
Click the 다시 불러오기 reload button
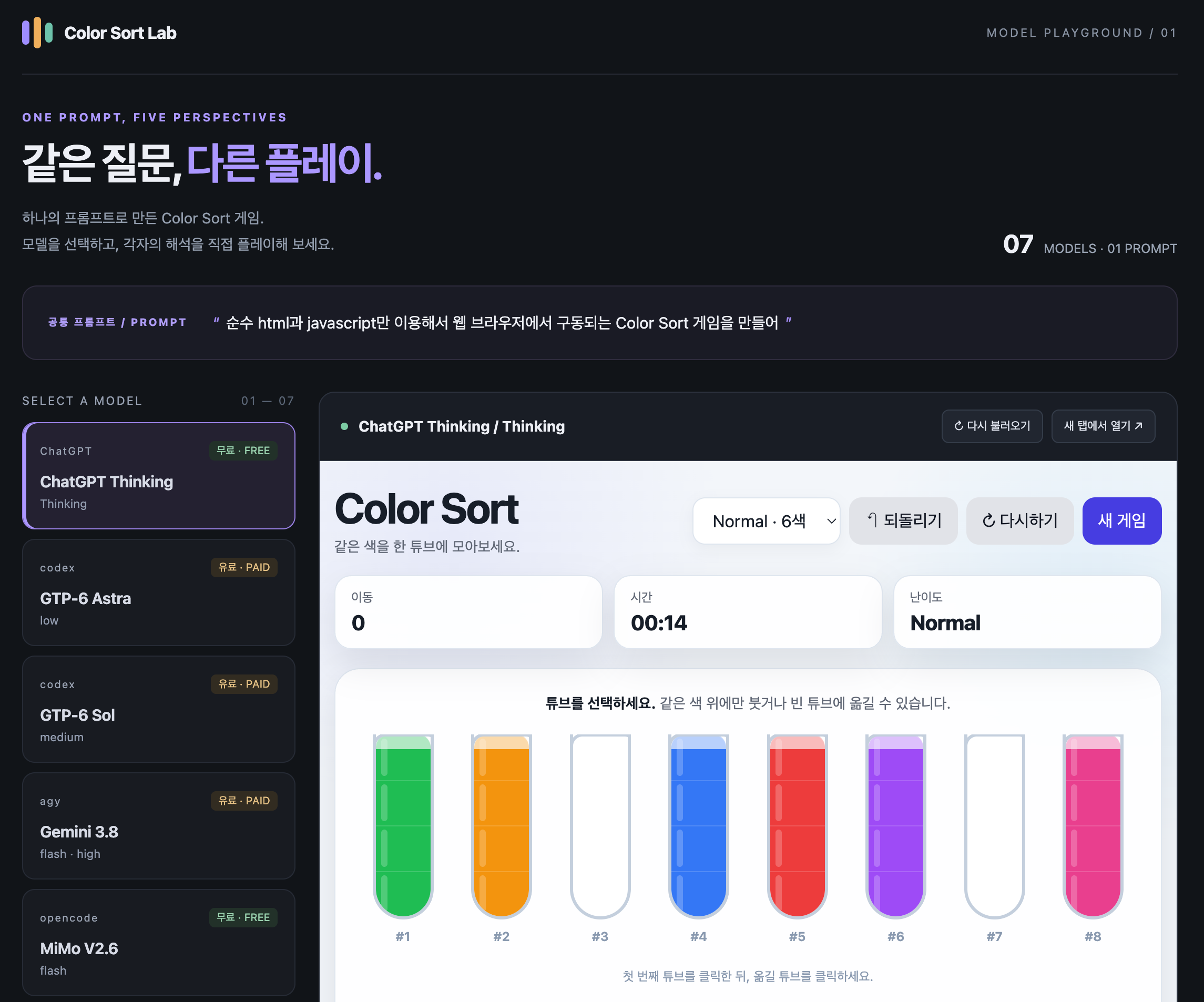pos(992,426)
